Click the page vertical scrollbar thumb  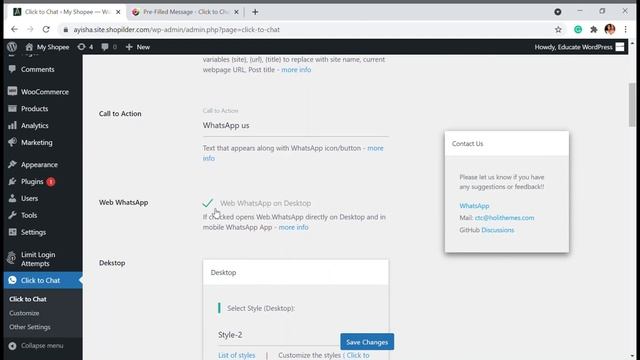(x=632, y=105)
